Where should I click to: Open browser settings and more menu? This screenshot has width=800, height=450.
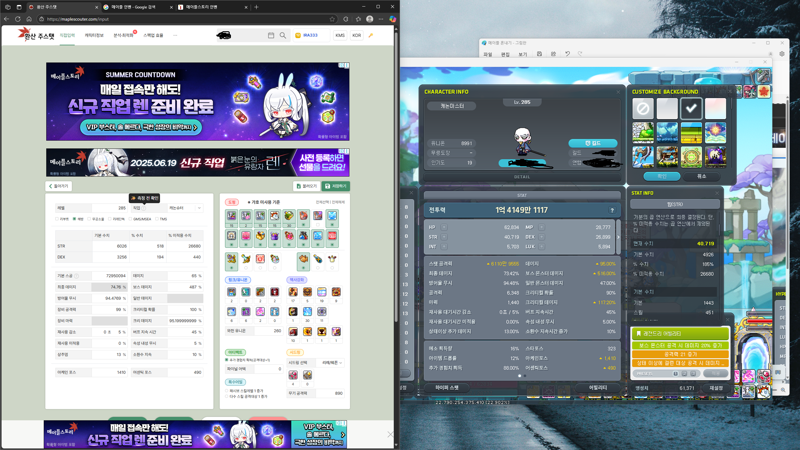[381, 19]
